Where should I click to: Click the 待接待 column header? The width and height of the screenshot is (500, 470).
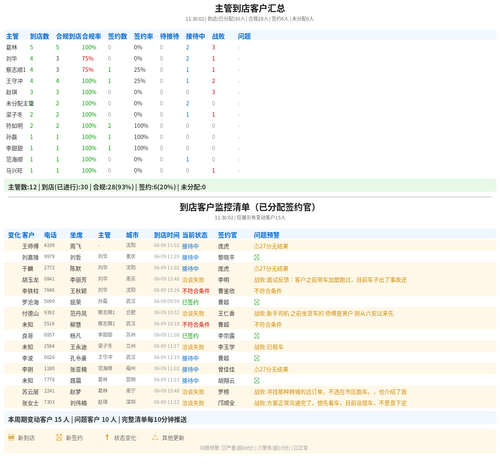point(170,36)
